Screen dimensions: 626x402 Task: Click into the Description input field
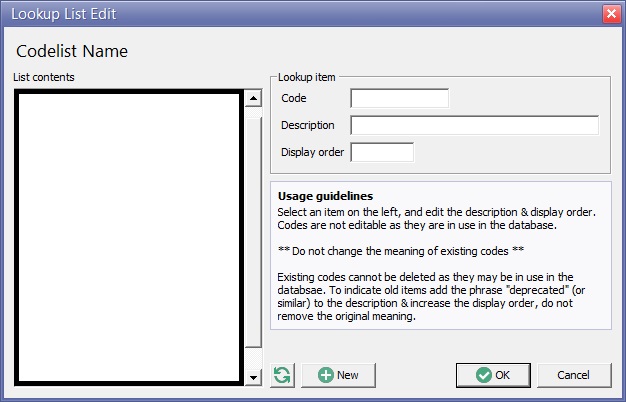point(474,125)
